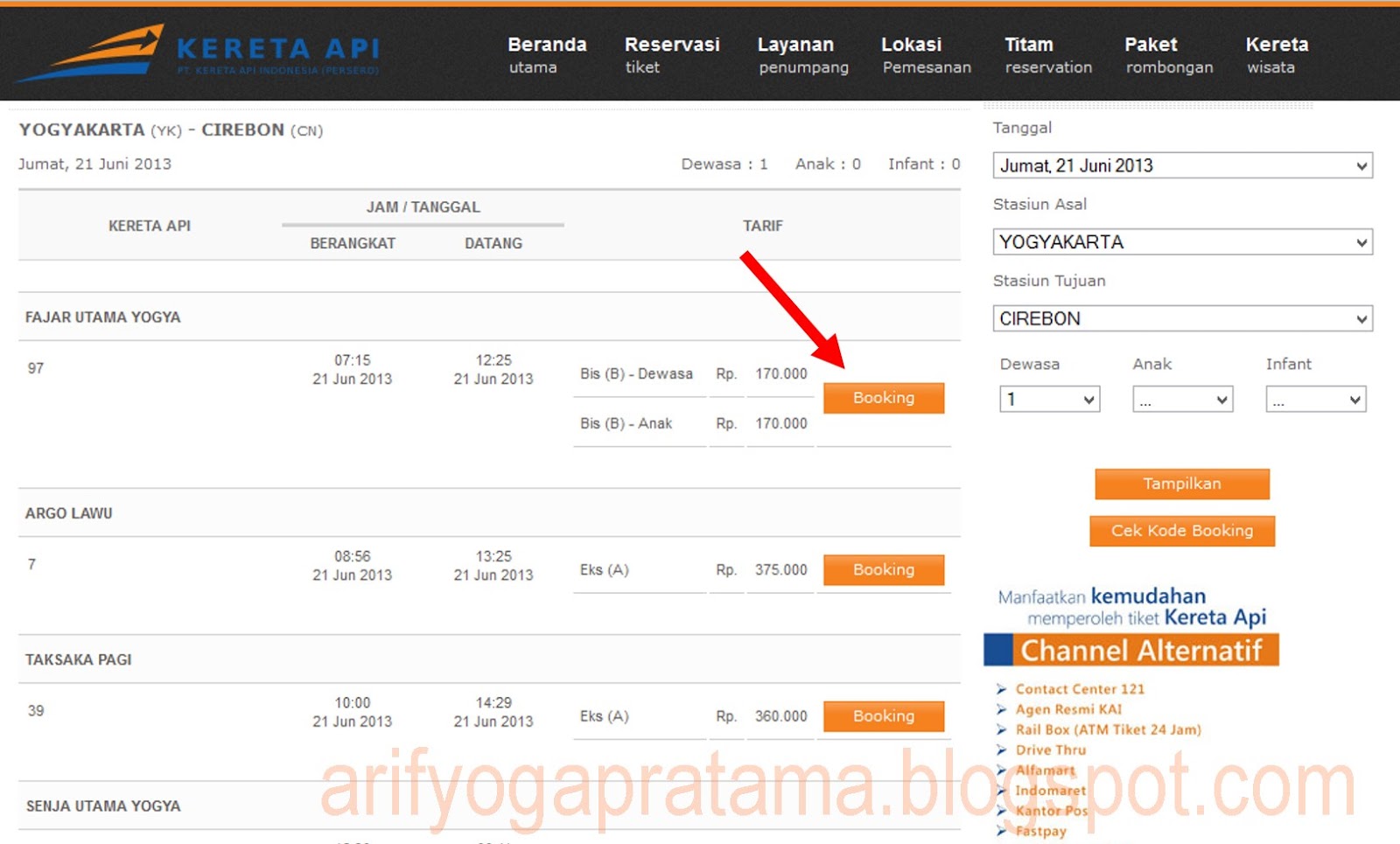Click the BERANGKAT column header
This screenshot has height=844, width=1400.
pyautogui.click(x=353, y=243)
